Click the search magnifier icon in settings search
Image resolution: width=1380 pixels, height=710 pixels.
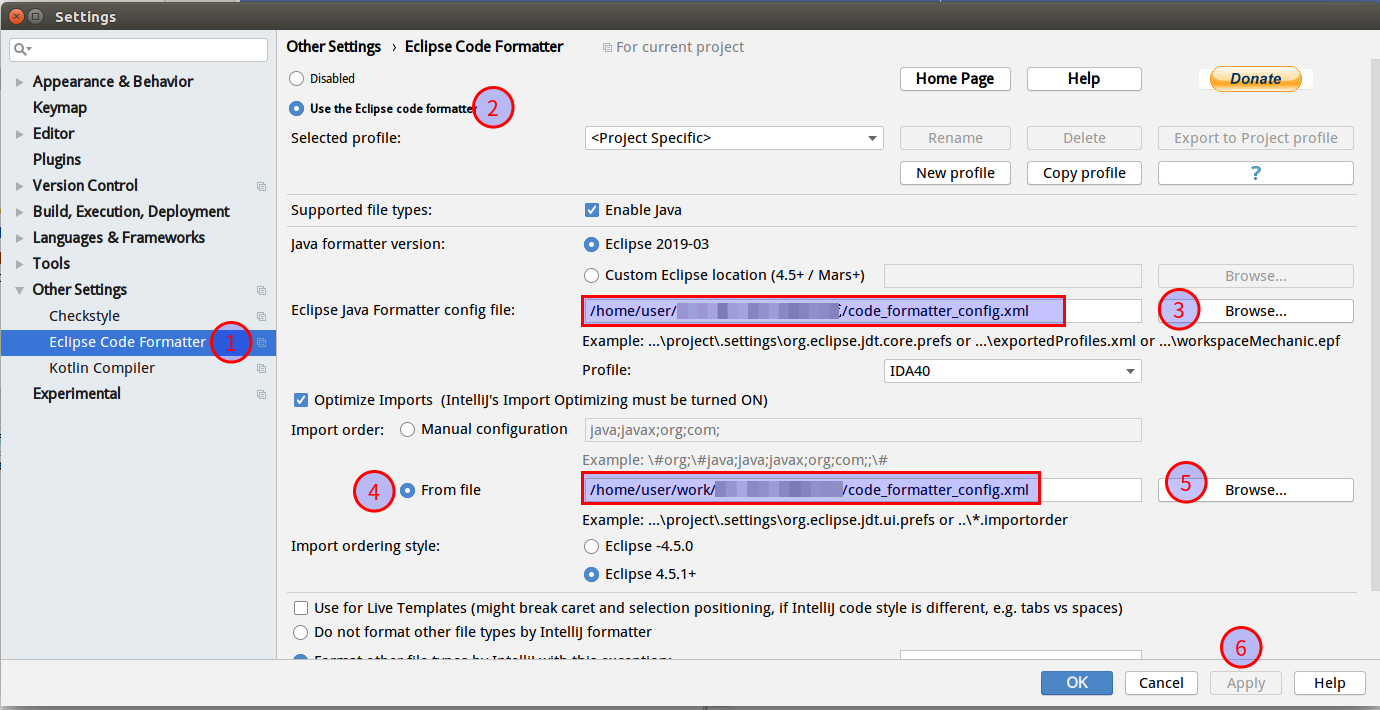tap(23, 49)
